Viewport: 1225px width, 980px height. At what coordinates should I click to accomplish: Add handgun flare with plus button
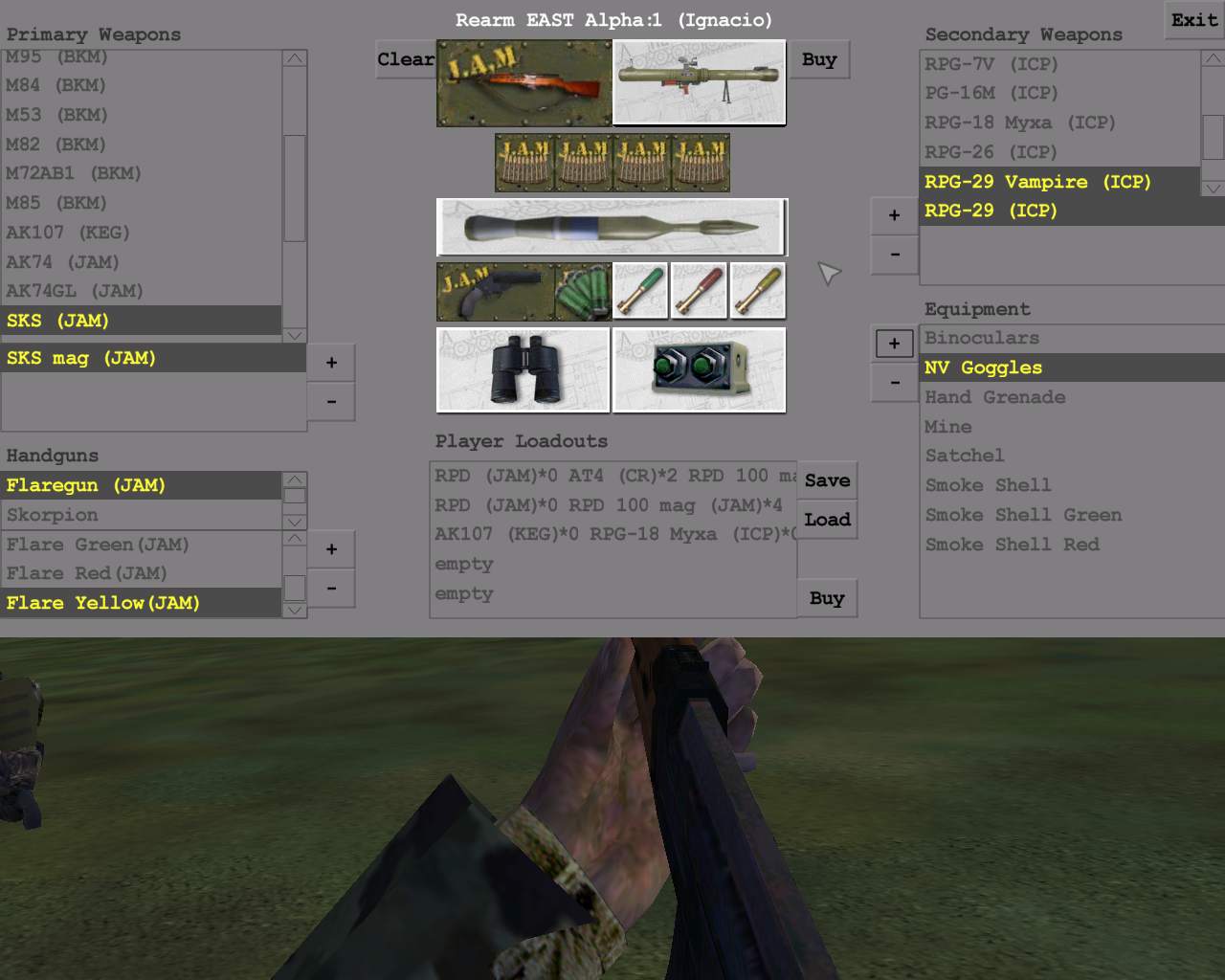pyautogui.click(x=331, y=549)
